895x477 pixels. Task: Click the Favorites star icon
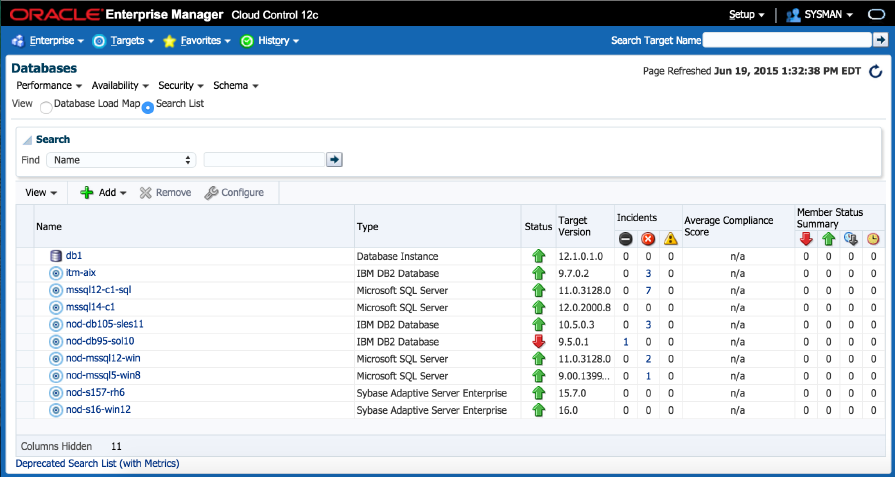point(169,41)
